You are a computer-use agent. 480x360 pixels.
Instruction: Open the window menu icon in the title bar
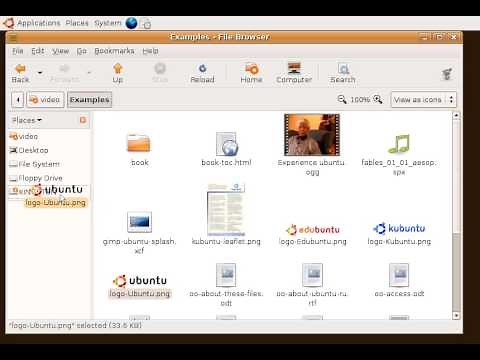click(13, 37)
